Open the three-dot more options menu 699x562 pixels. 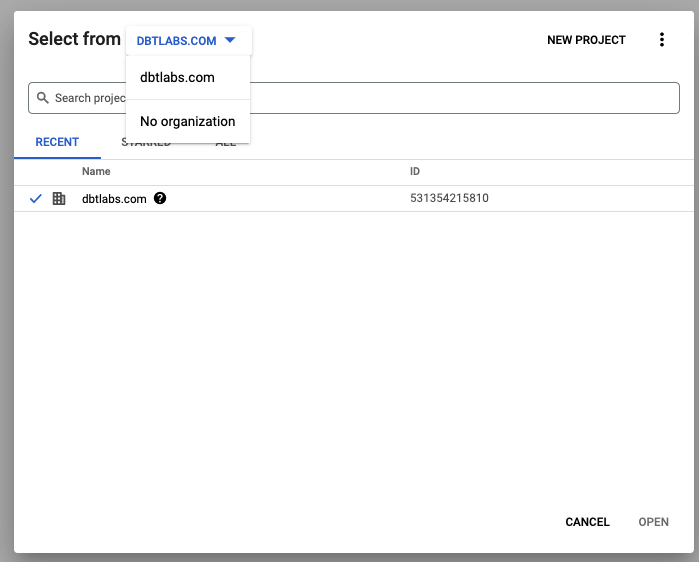[662, 40]
